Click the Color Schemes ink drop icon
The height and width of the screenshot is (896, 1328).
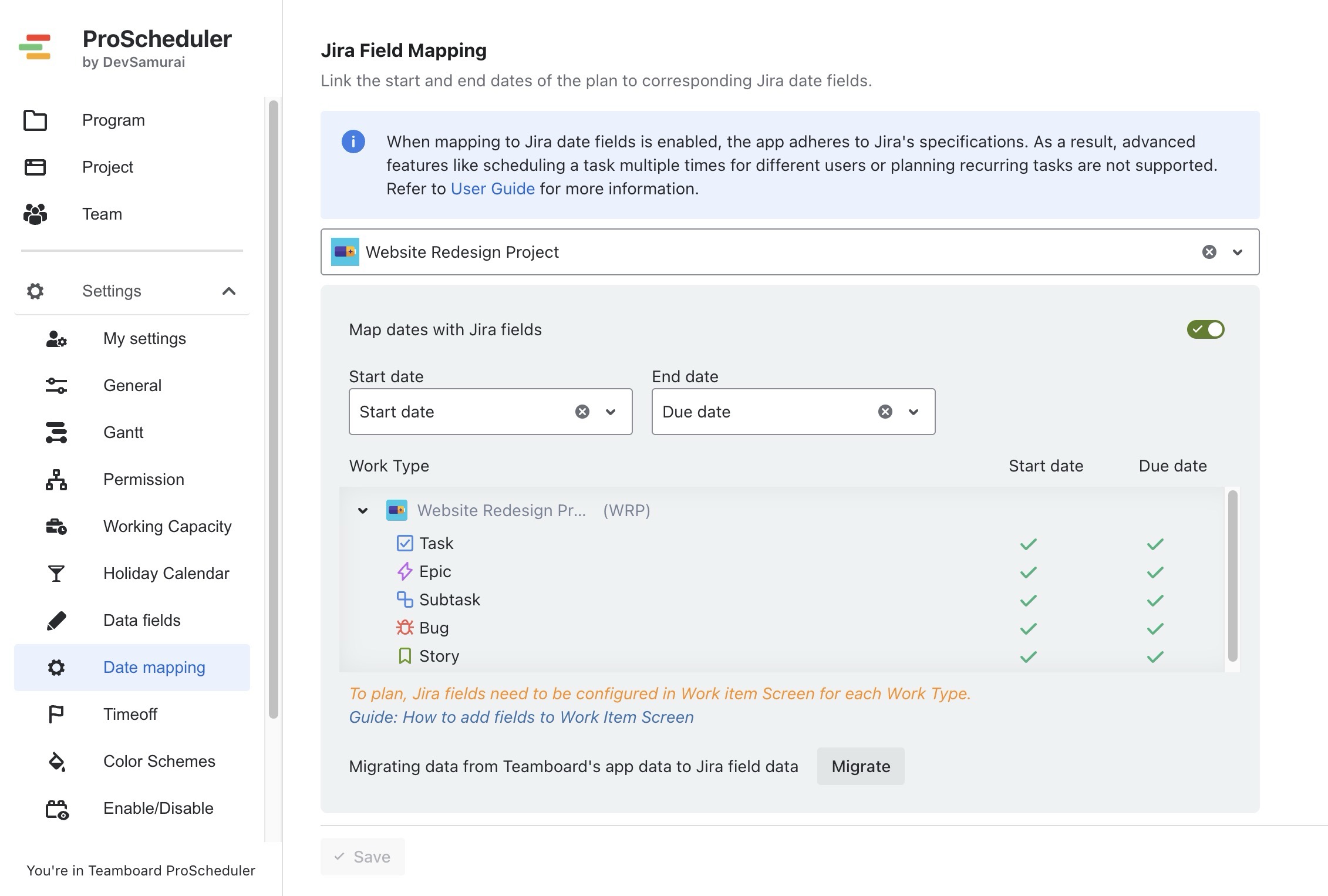point(56,762)
